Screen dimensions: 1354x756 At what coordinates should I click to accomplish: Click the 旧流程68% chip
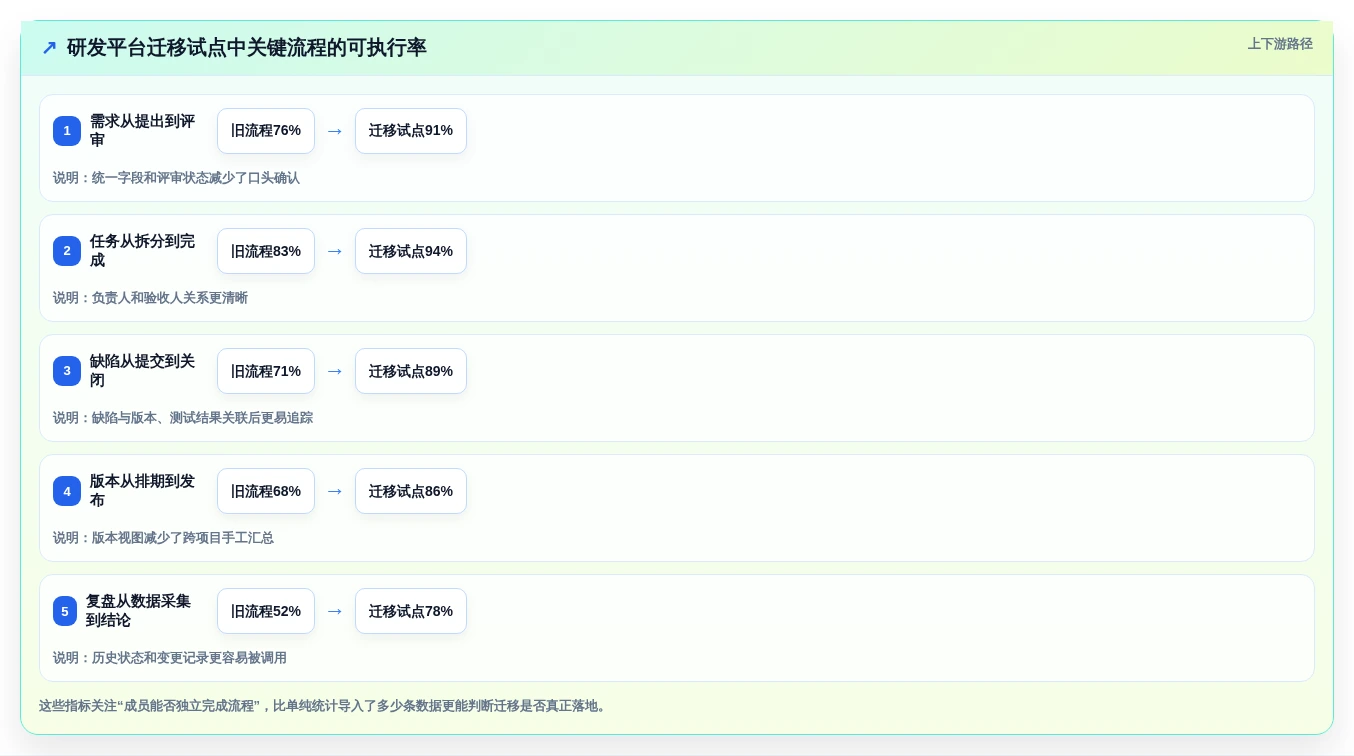266,491
